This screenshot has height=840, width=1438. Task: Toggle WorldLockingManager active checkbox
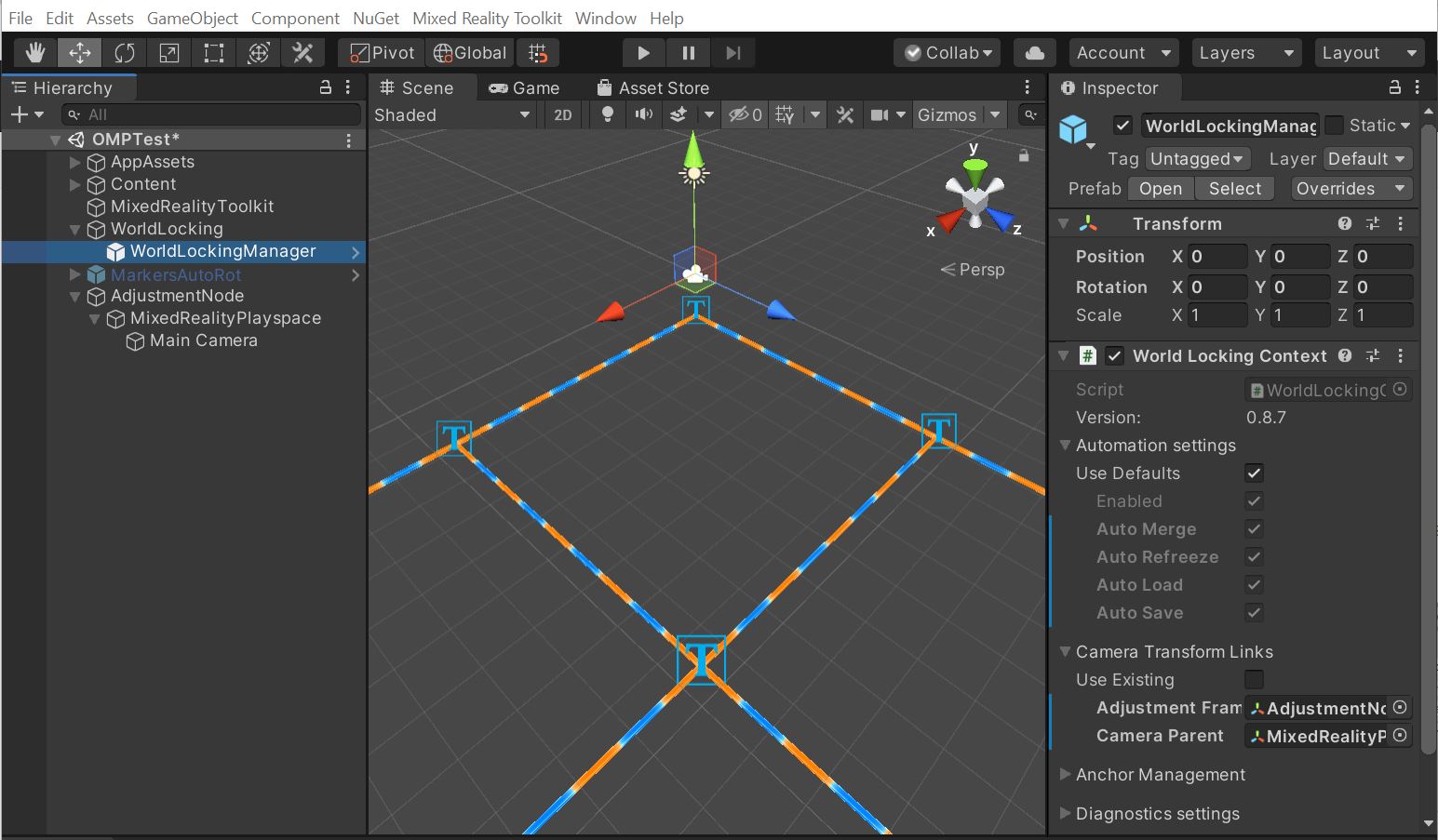click(1123, 125)
